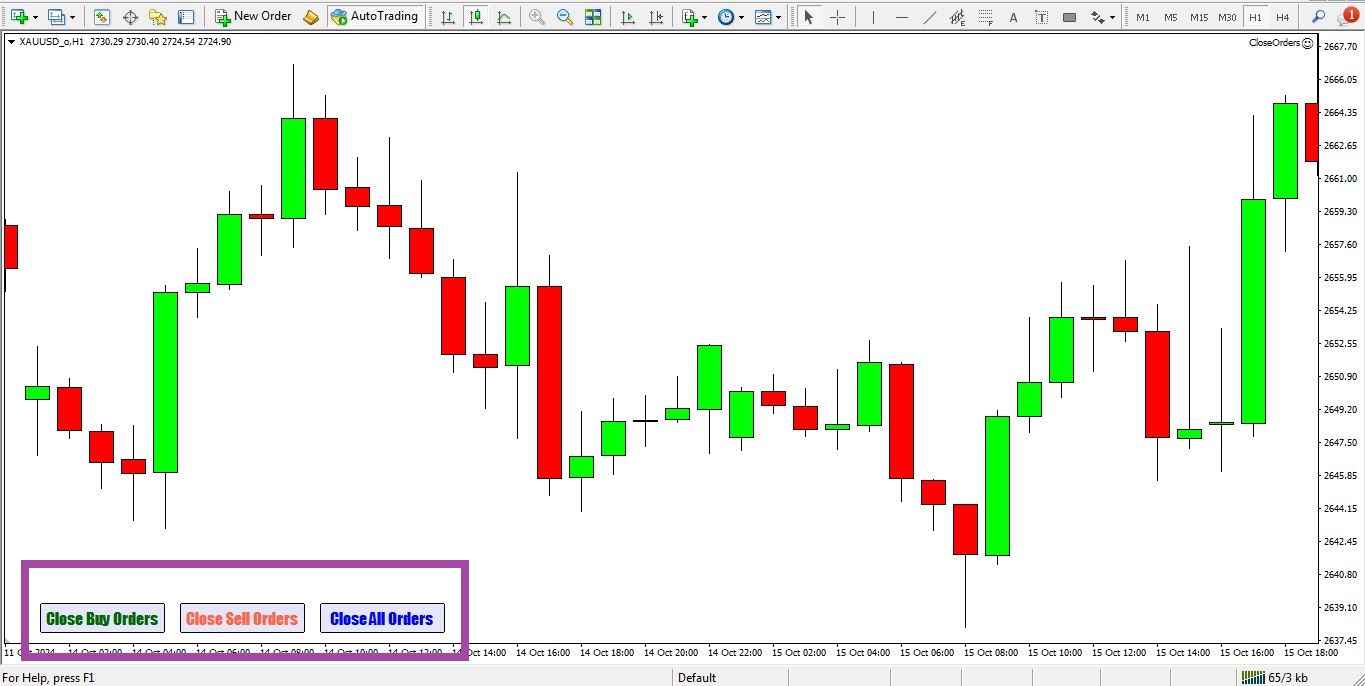This screenshot has height=686, width=1365.
Task: Expand the templates dropdown
Action: pyautogui.click(x=778, y=17)
